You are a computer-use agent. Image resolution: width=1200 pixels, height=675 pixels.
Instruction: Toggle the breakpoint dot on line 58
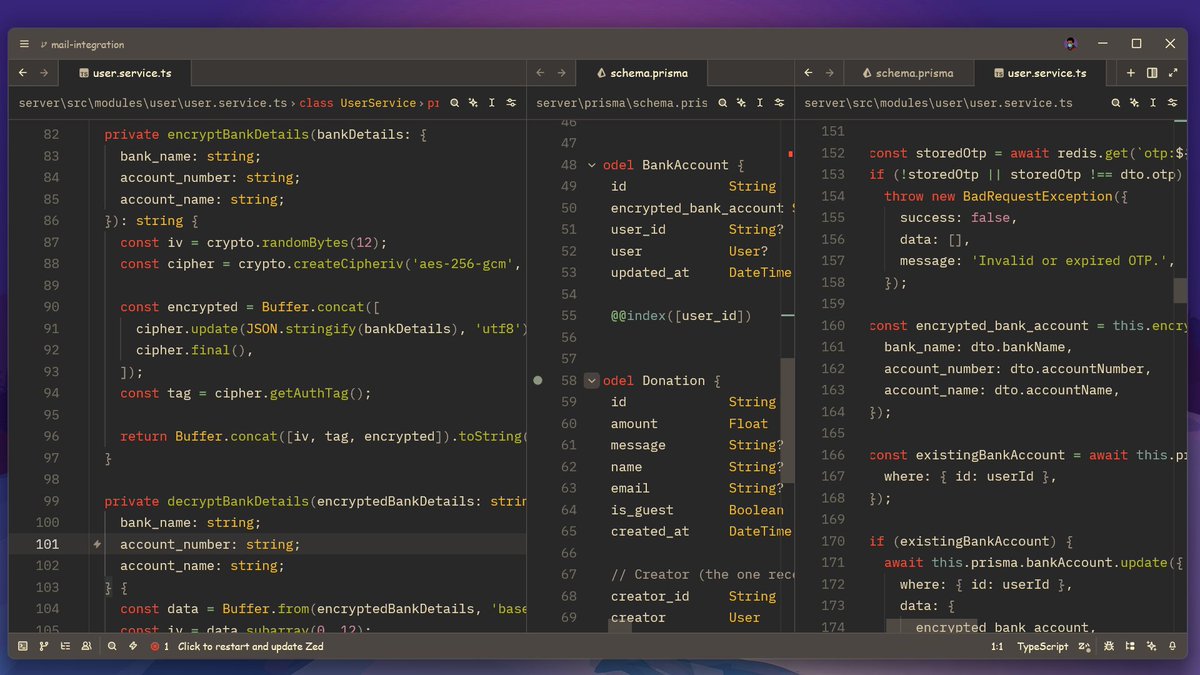click(x=538, y=381)
